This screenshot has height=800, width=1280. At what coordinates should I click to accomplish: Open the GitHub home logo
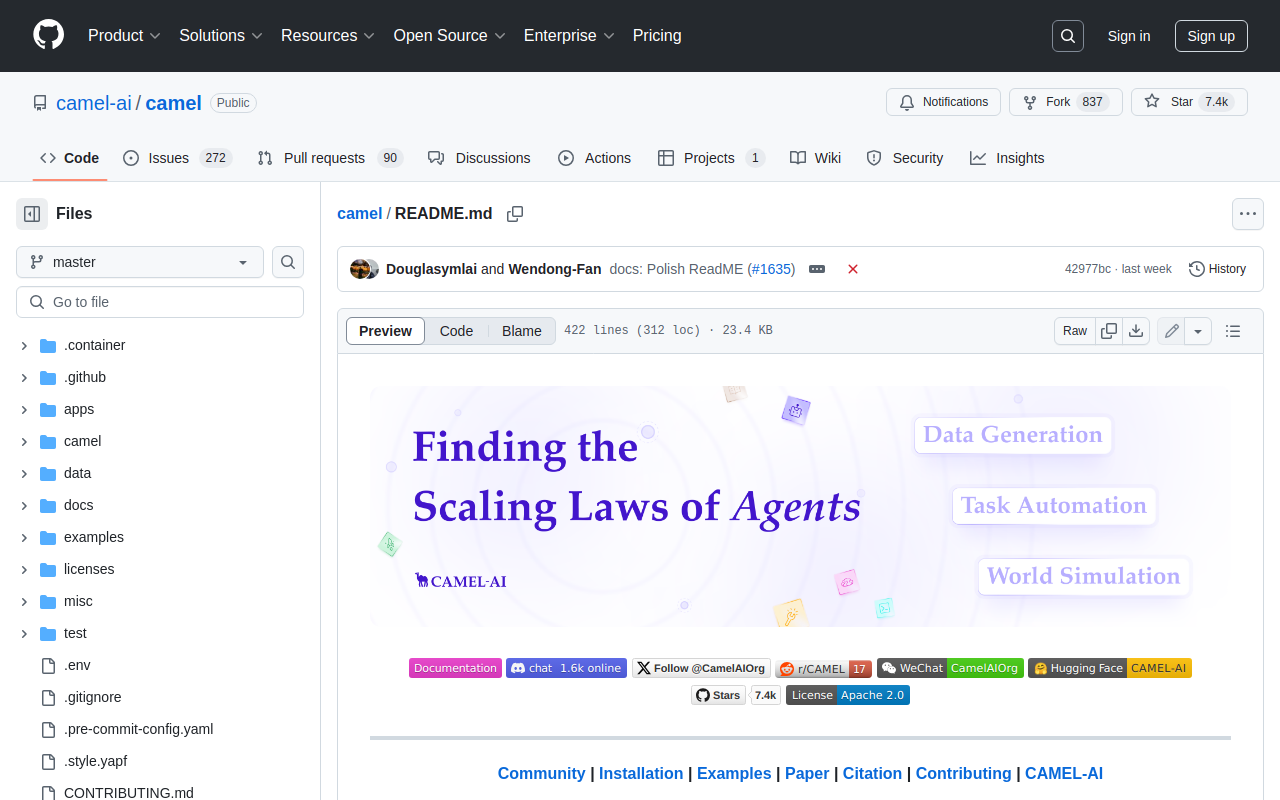coord(48,35)
